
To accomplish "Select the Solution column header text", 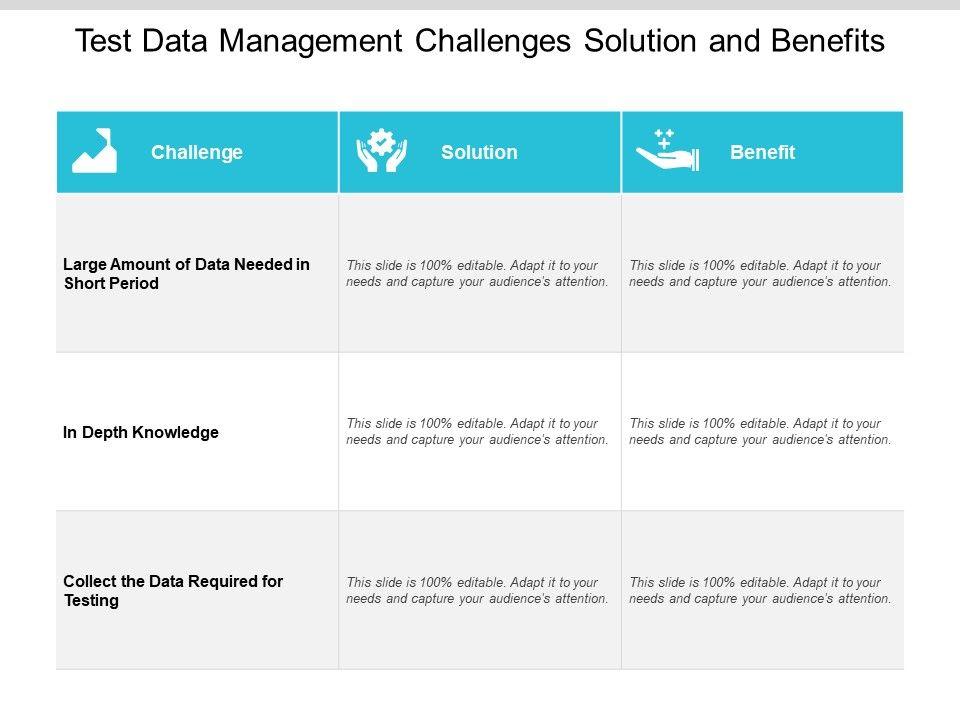I will [479, 153].
